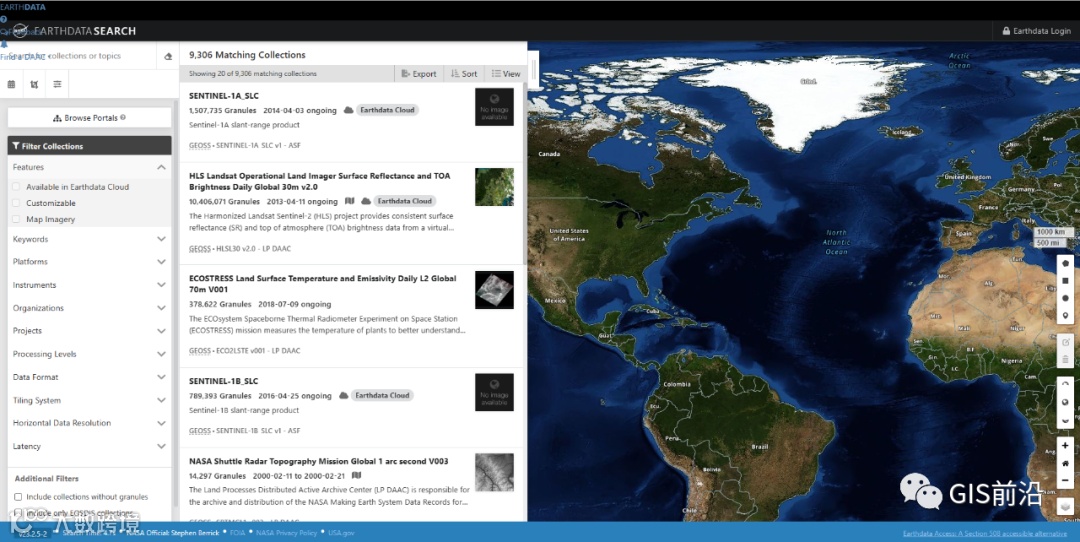Screen dimensions: 1080x542
Task: Expand the Platforms filter section
Action: click(x=90, y=262)
